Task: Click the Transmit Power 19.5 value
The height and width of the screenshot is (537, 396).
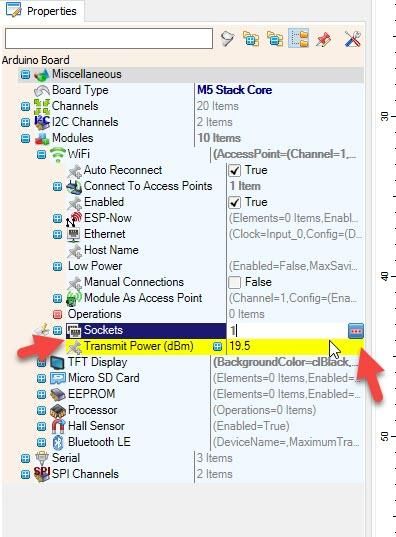Action: click(x=240, y=346)
